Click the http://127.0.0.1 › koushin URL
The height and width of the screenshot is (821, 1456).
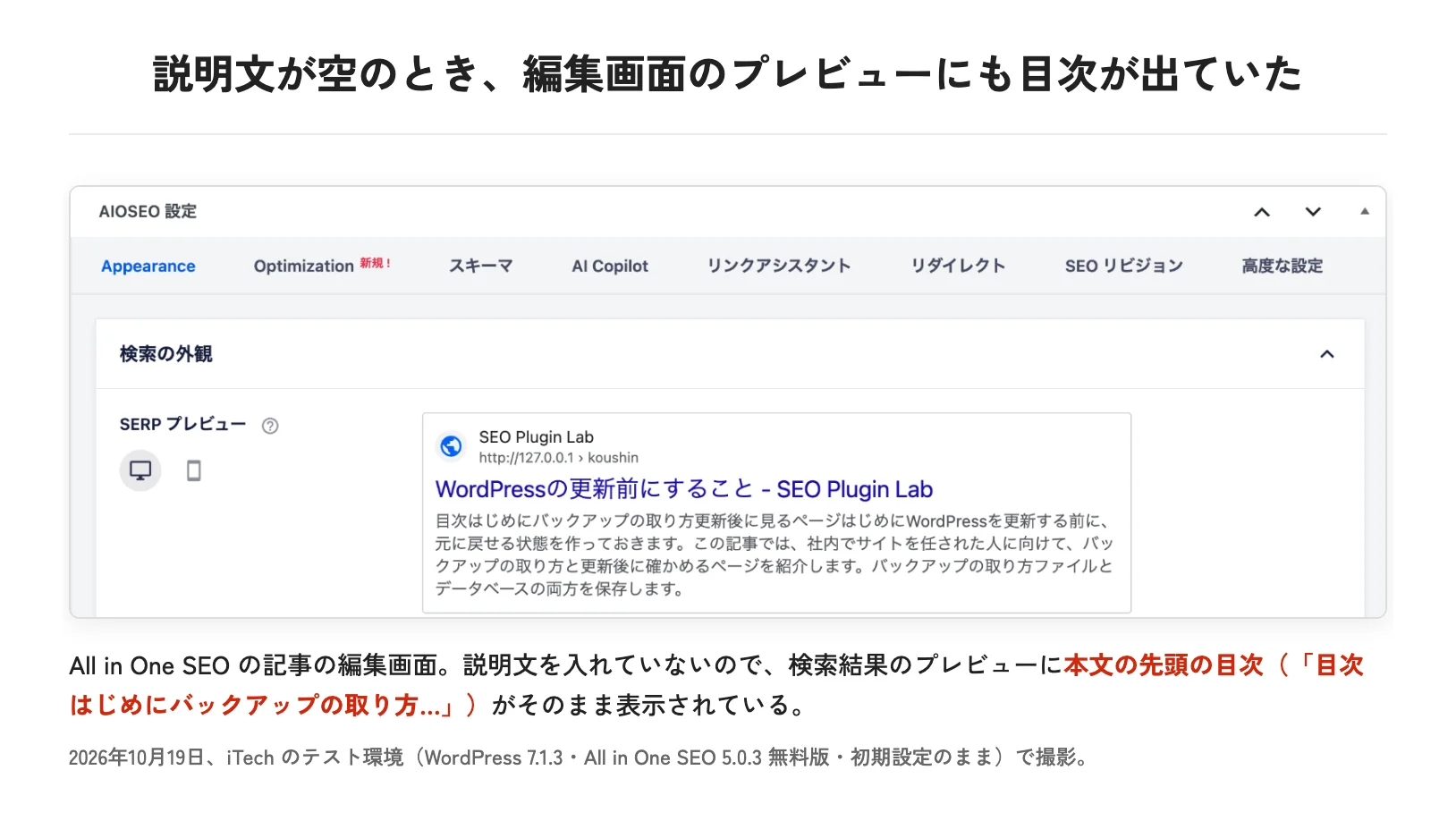[x=559, y=458]
